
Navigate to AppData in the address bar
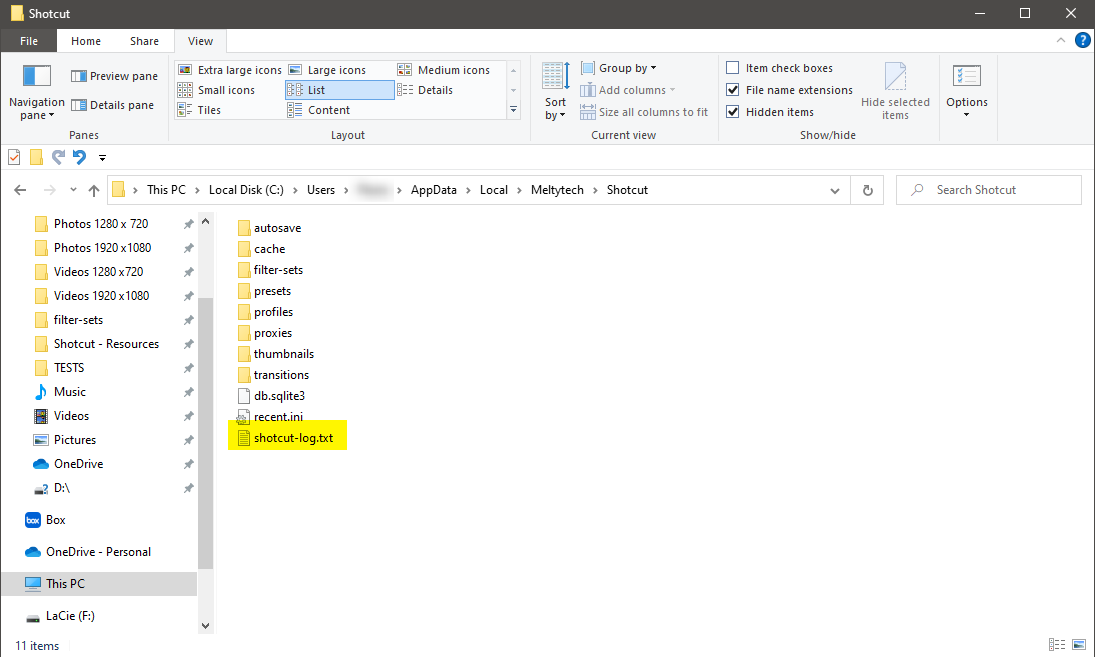pyautogui.click(x=434, y=190)
